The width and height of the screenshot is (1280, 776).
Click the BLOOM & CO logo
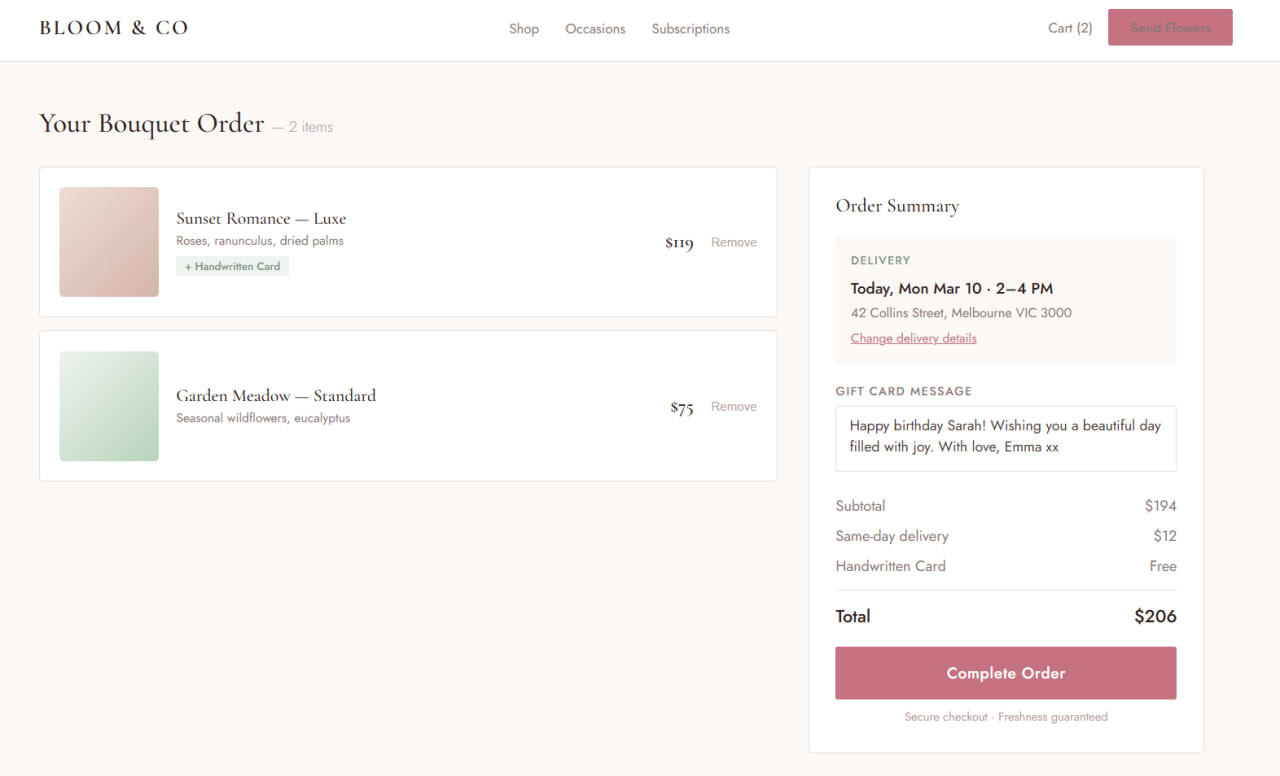coord(114,28)
